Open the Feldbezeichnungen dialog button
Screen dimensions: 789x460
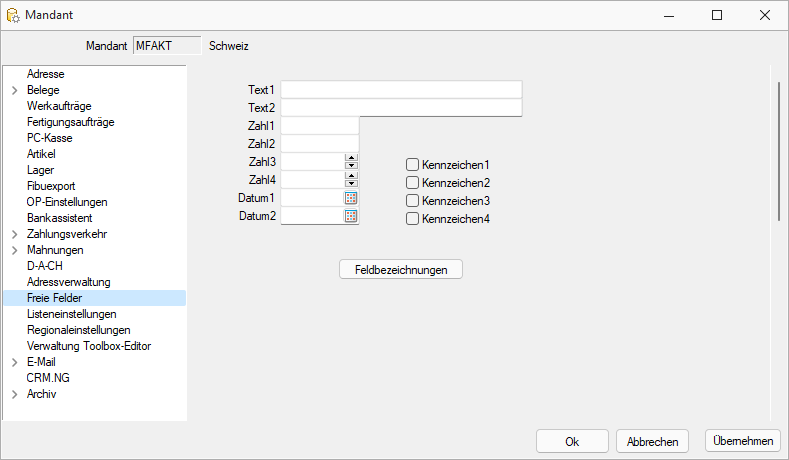[x=401, y=269]
